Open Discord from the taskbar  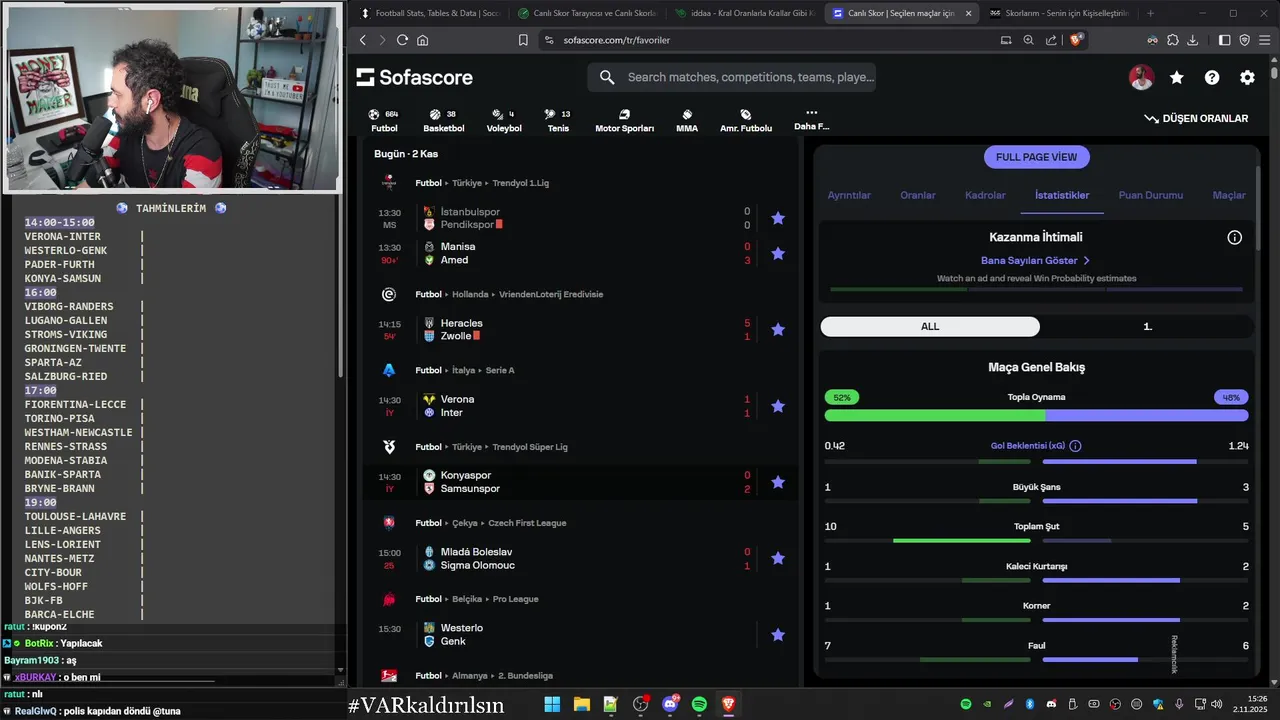click(x=669, y=704)
